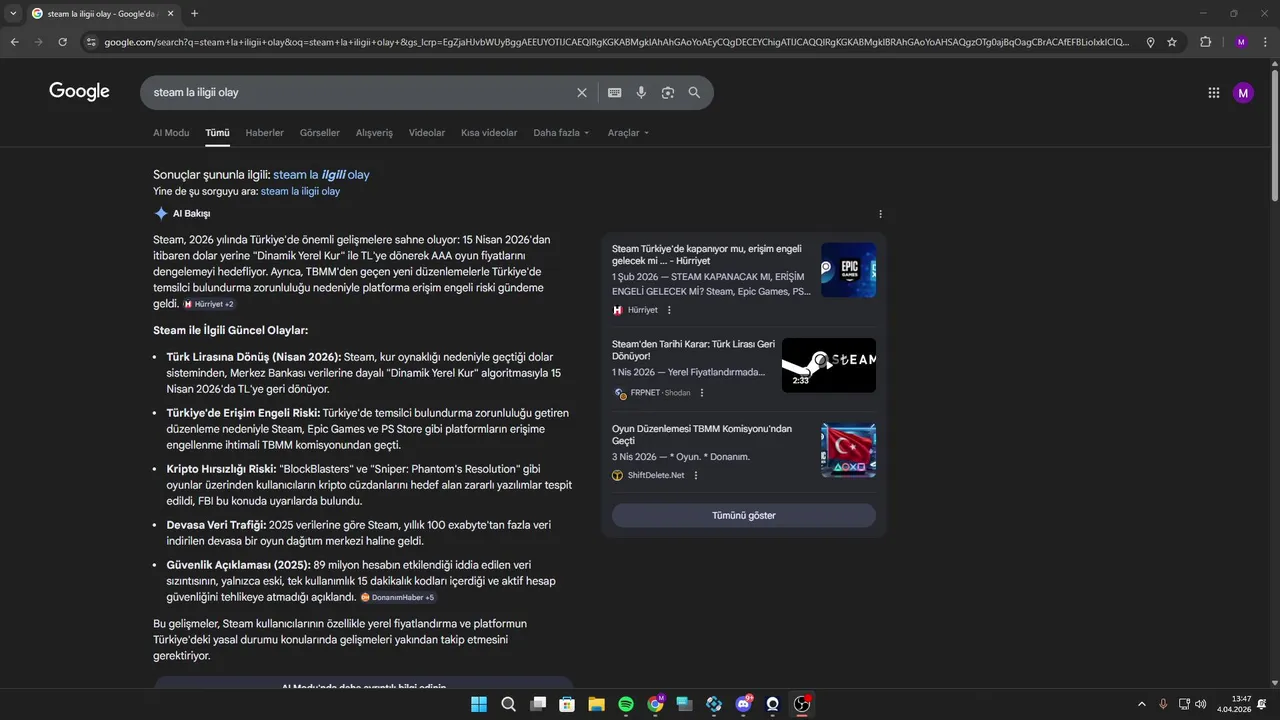The height and width of the screenshot is (720, 1280).
Task: Open the Google account avatar menu
Action: (1243, 93)
